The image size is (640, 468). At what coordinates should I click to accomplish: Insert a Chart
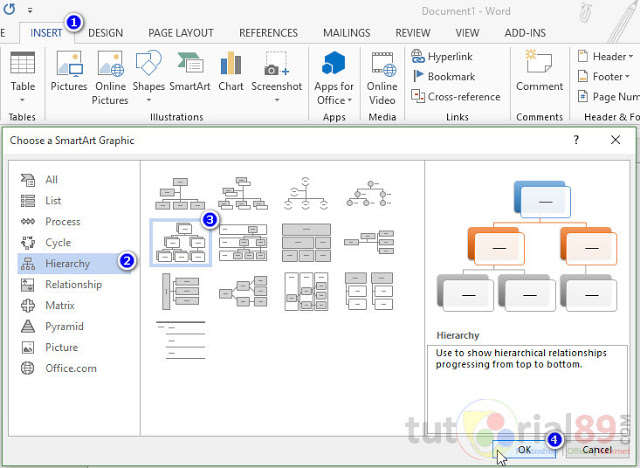[231, 71]
